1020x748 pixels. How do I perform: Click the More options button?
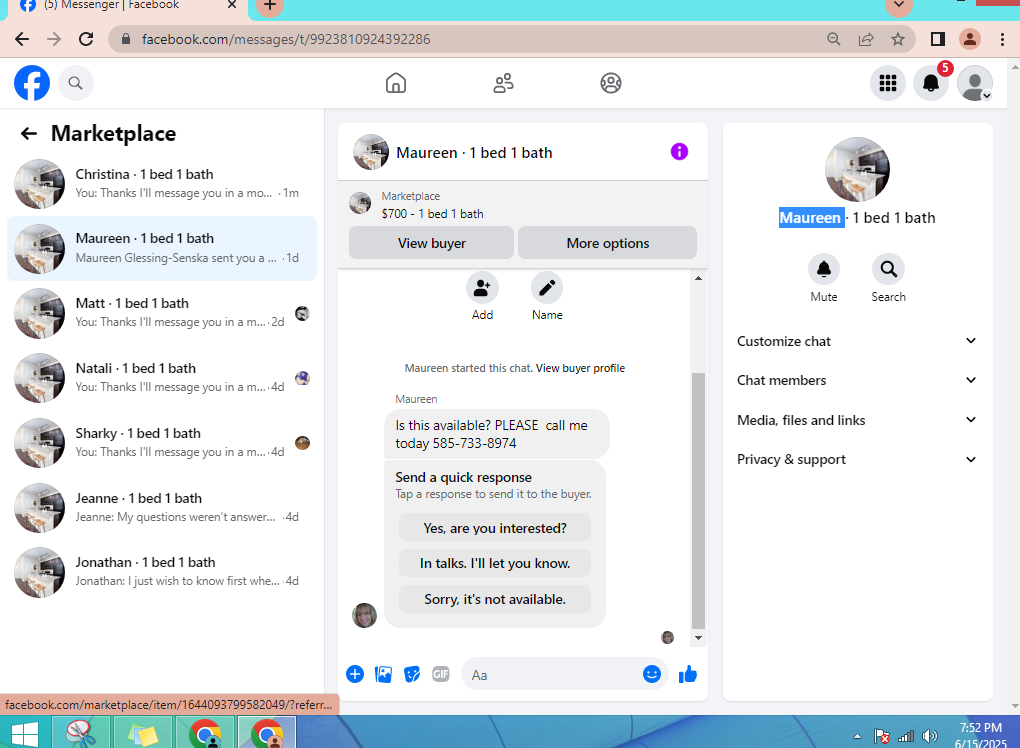coord(608,243)
